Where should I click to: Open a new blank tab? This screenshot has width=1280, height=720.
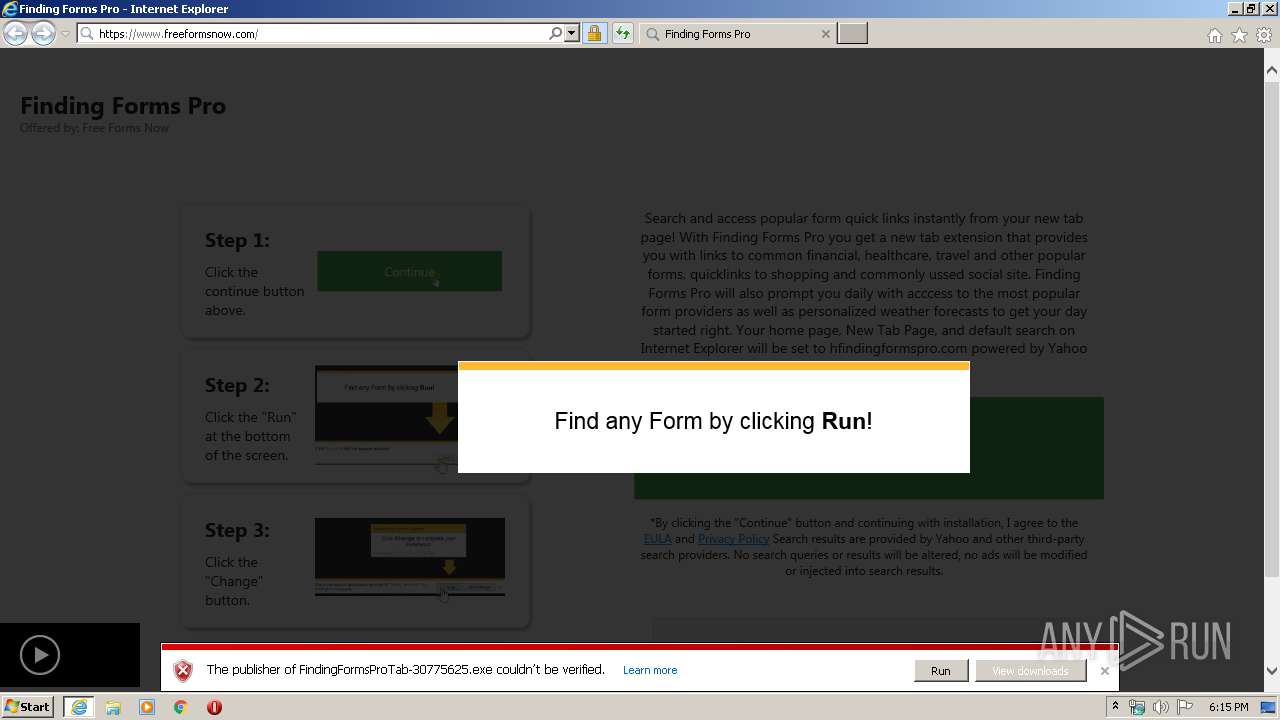click(x=852, y=33)
